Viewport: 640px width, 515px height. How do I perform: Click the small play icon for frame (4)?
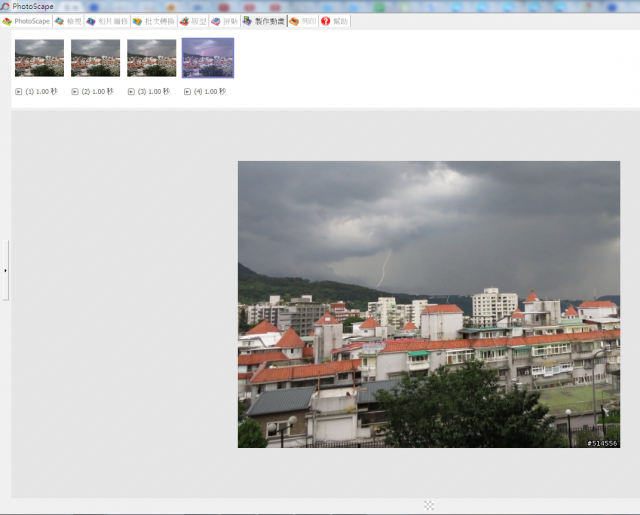click(187, 92)
